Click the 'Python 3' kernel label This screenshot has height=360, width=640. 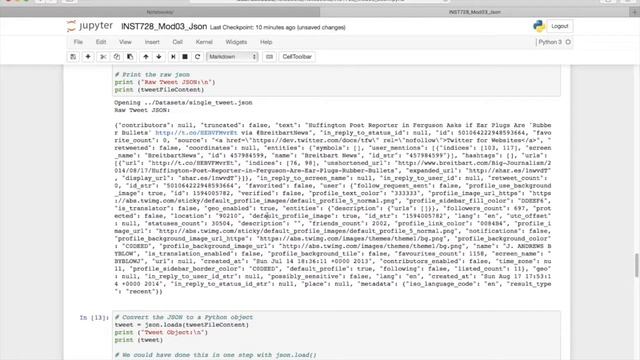click(550, 42)
